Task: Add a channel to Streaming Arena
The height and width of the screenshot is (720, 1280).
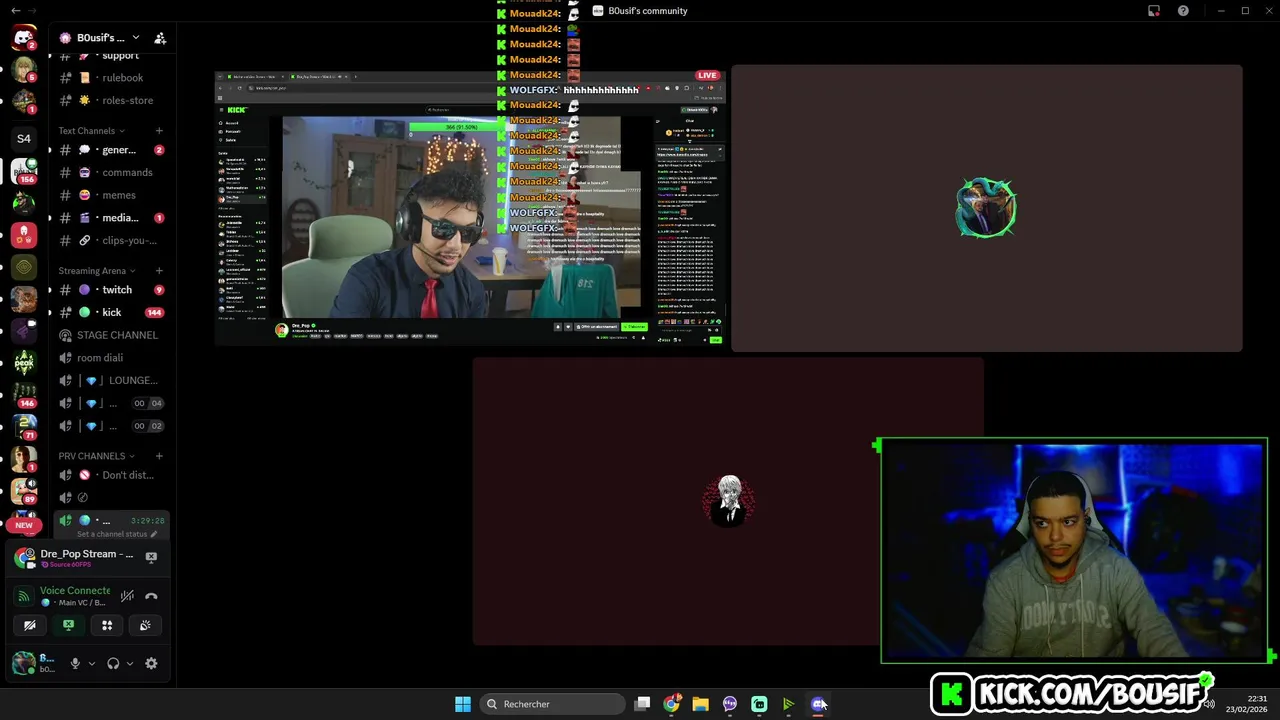Action: pos(159,271)
